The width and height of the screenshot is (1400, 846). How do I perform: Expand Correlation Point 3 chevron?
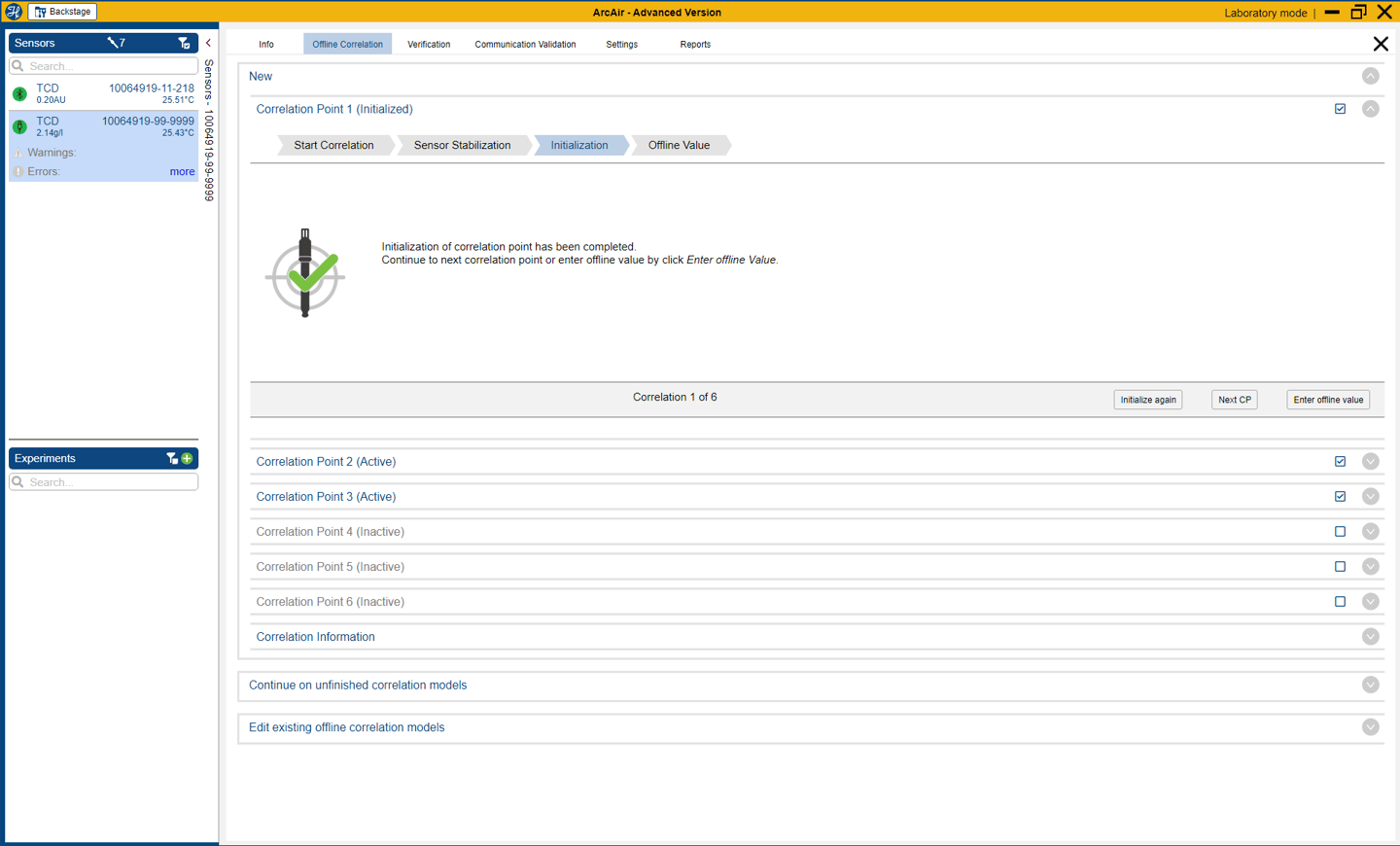tap(1370, 497)
